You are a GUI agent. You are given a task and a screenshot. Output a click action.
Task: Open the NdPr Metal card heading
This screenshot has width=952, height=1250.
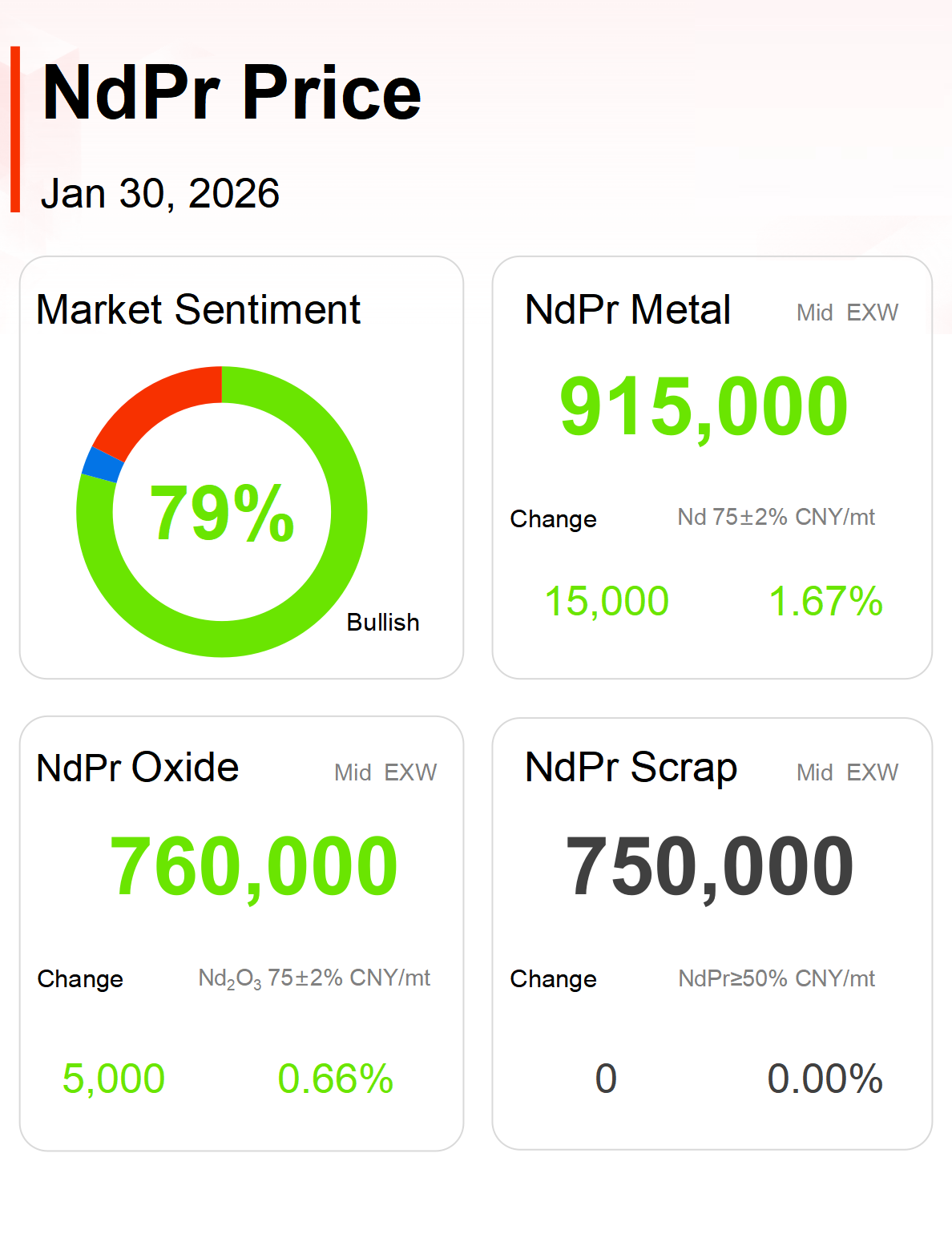[627, 310]
